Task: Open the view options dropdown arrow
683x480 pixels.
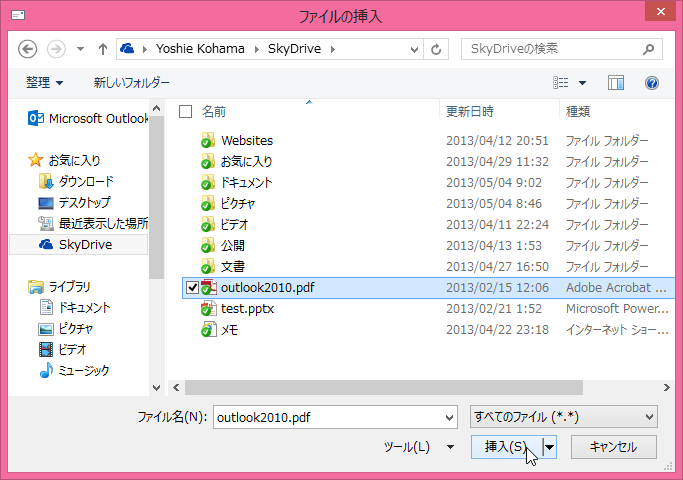Action: [x=582, y=83]
